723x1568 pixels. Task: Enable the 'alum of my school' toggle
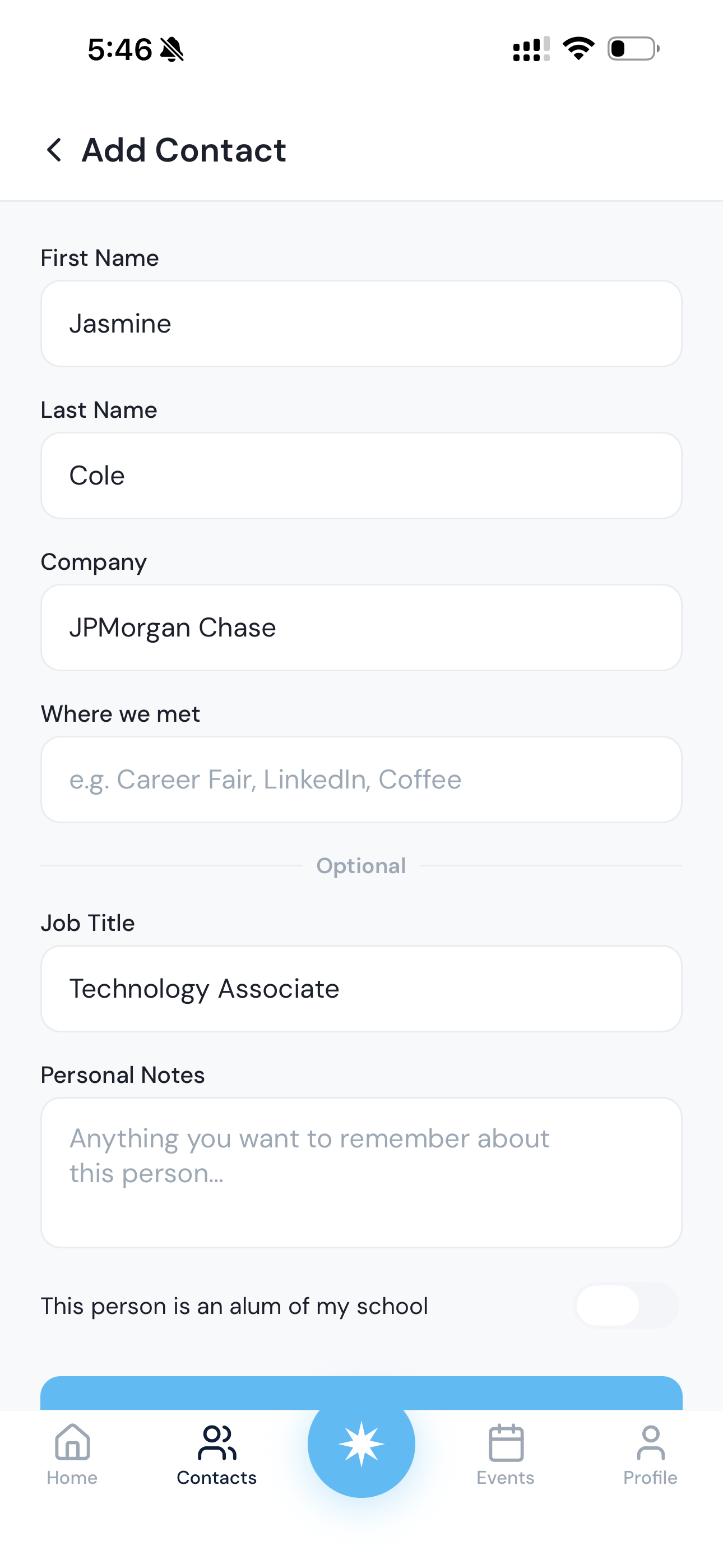pyautogui.click(x=626, y=1305)
